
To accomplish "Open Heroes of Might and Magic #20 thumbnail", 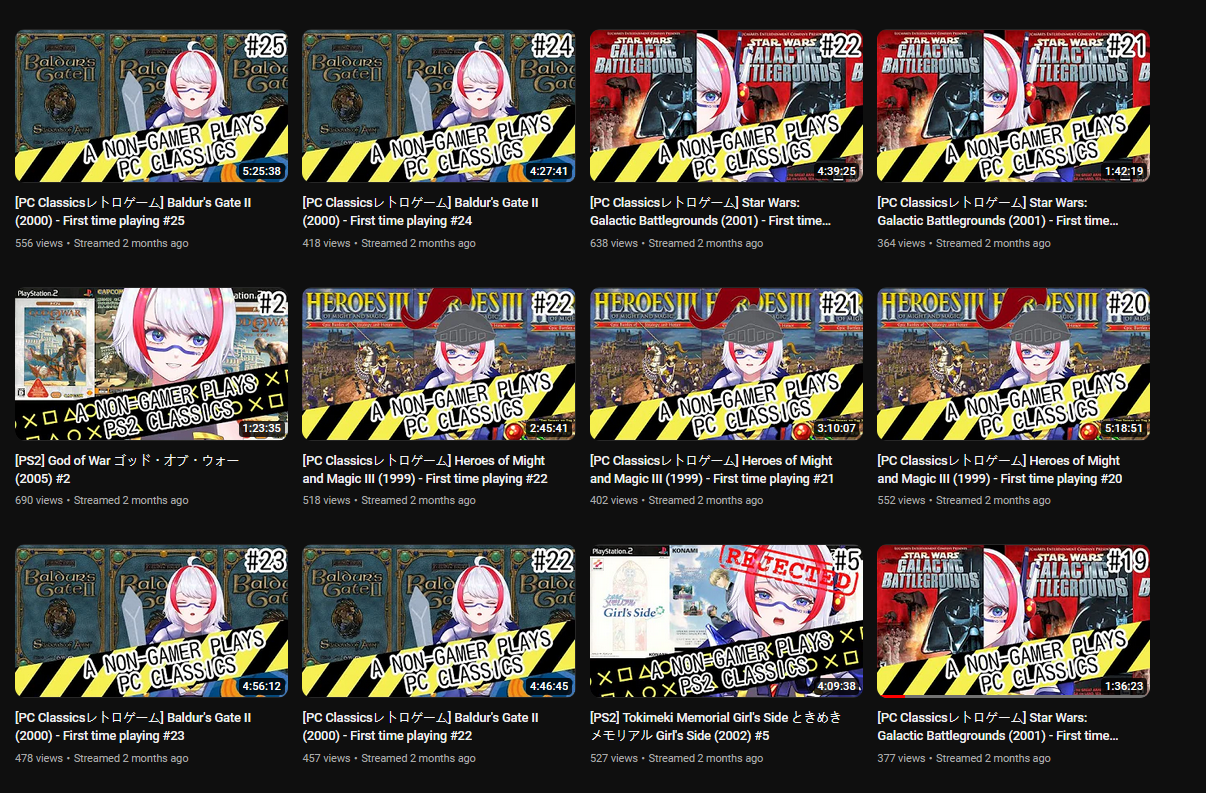I will click(x=1013, y=364).
